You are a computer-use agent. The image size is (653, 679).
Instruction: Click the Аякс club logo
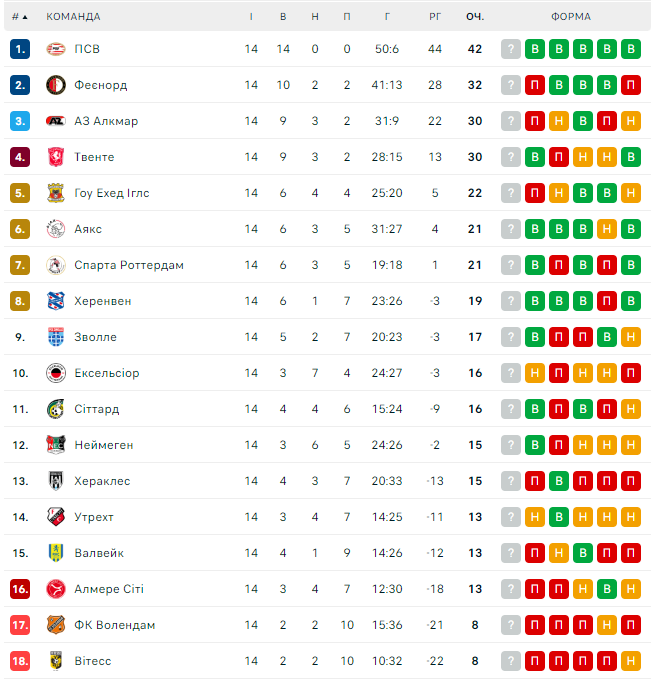56,229
